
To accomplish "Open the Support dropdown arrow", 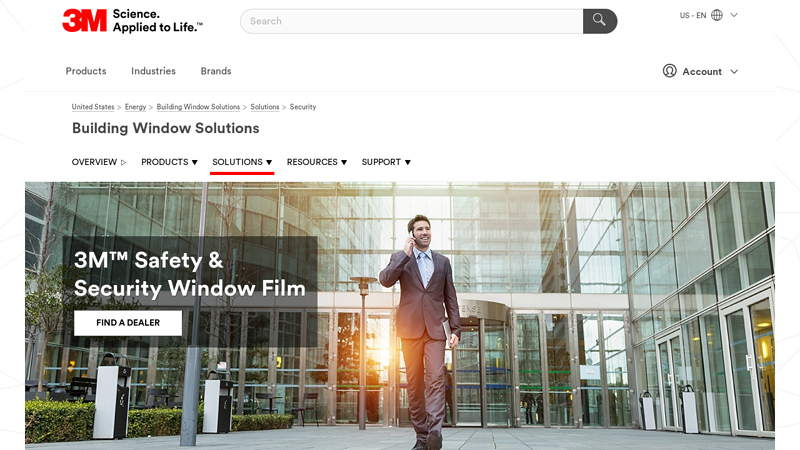I will 408,162.
